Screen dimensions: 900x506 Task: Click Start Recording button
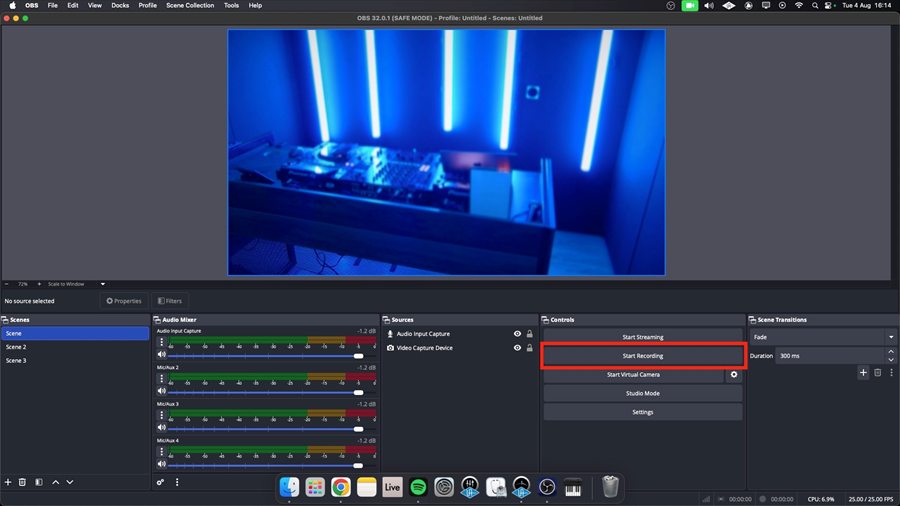643,356
